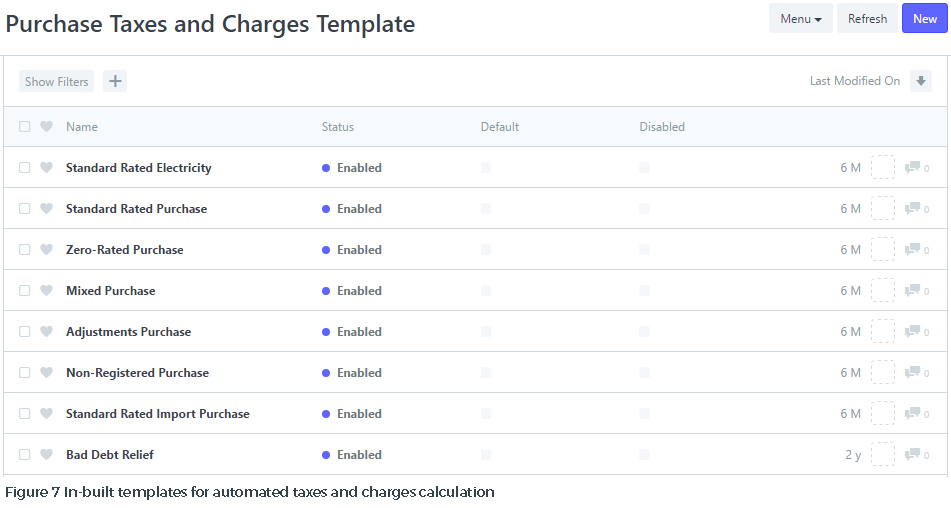Open Non-Registered Purchase template
Screen dimensions: 951x508
point(138,373)
